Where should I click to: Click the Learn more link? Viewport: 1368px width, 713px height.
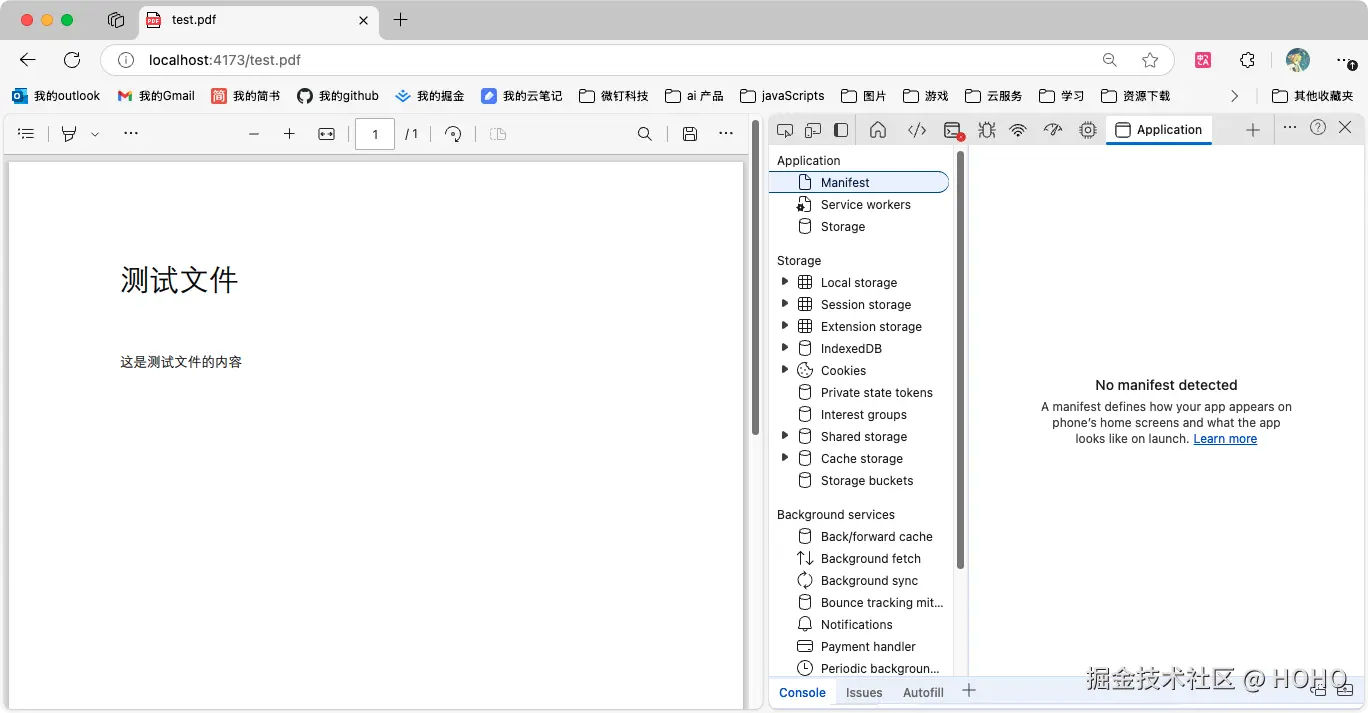point(1225,439)
